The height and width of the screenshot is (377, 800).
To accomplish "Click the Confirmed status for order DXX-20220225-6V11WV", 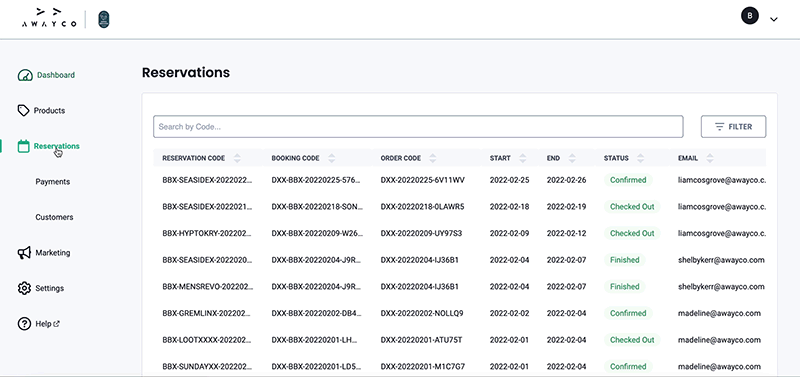I will point(628,180).
